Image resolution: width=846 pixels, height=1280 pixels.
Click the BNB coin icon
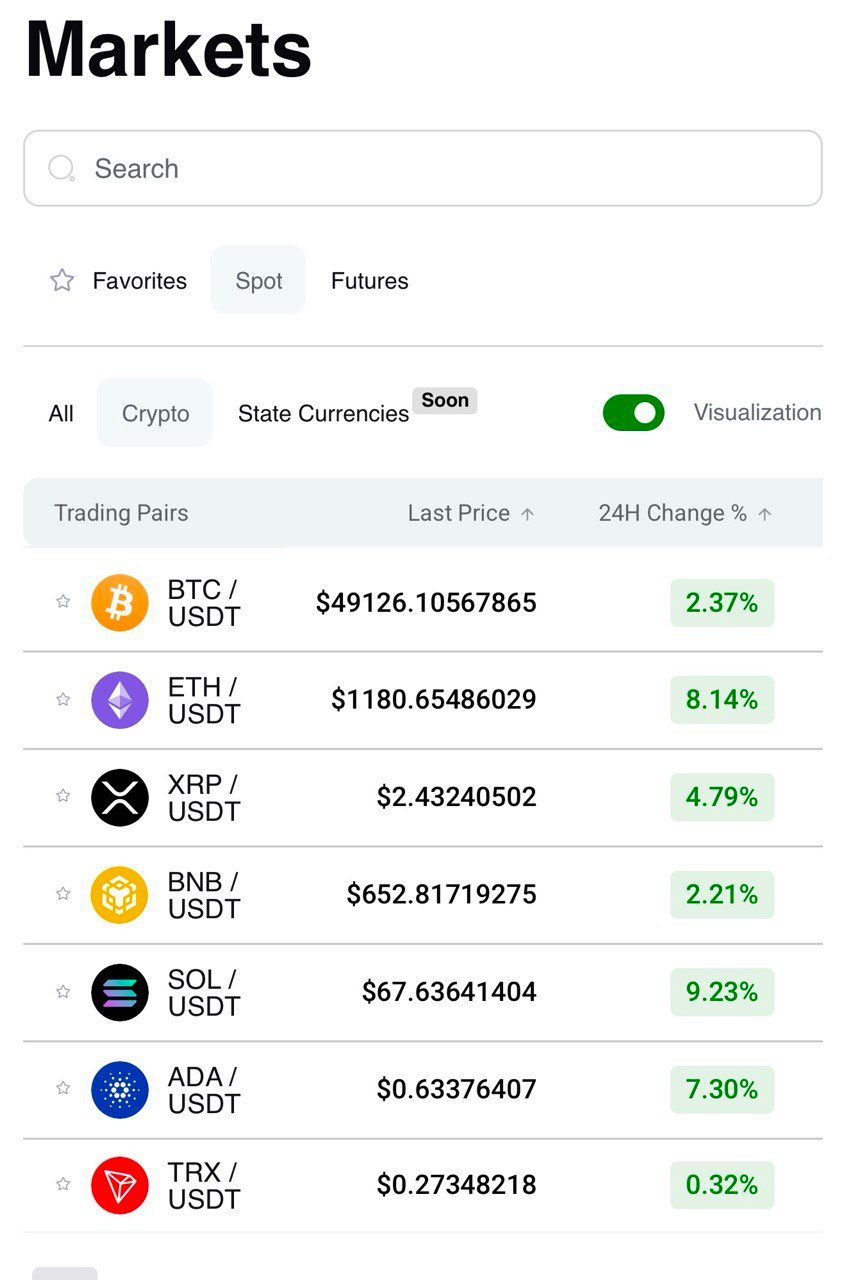pyautogui.click(x=120, y=894)
